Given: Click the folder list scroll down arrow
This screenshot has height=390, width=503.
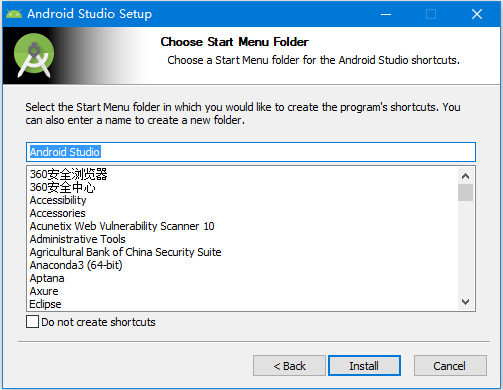Looking at the screenshot, I should (x=466, y=302).
